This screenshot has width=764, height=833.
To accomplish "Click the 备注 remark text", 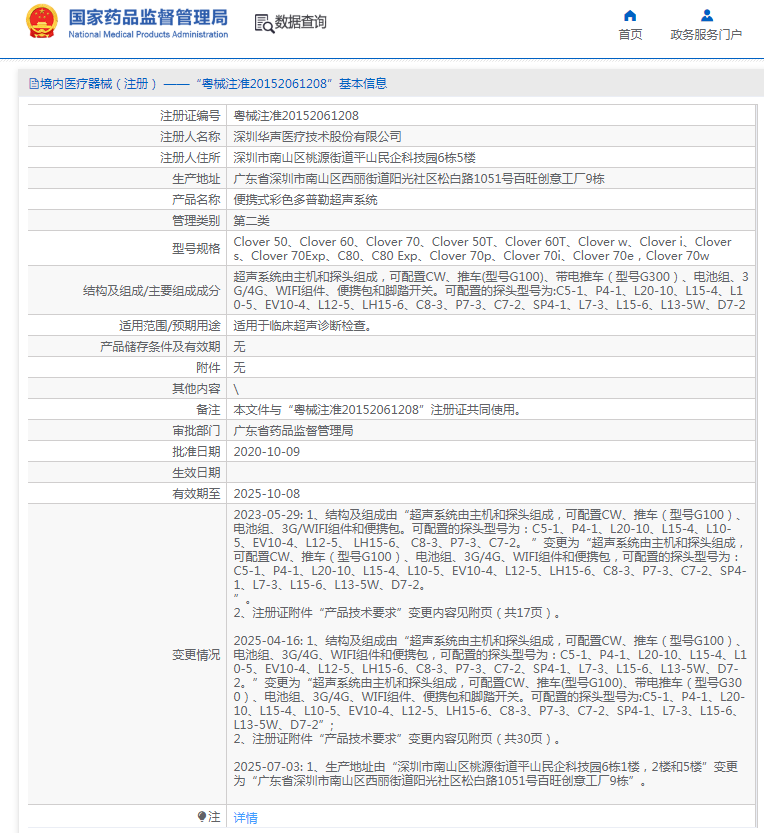I will (x=378, y=410).
